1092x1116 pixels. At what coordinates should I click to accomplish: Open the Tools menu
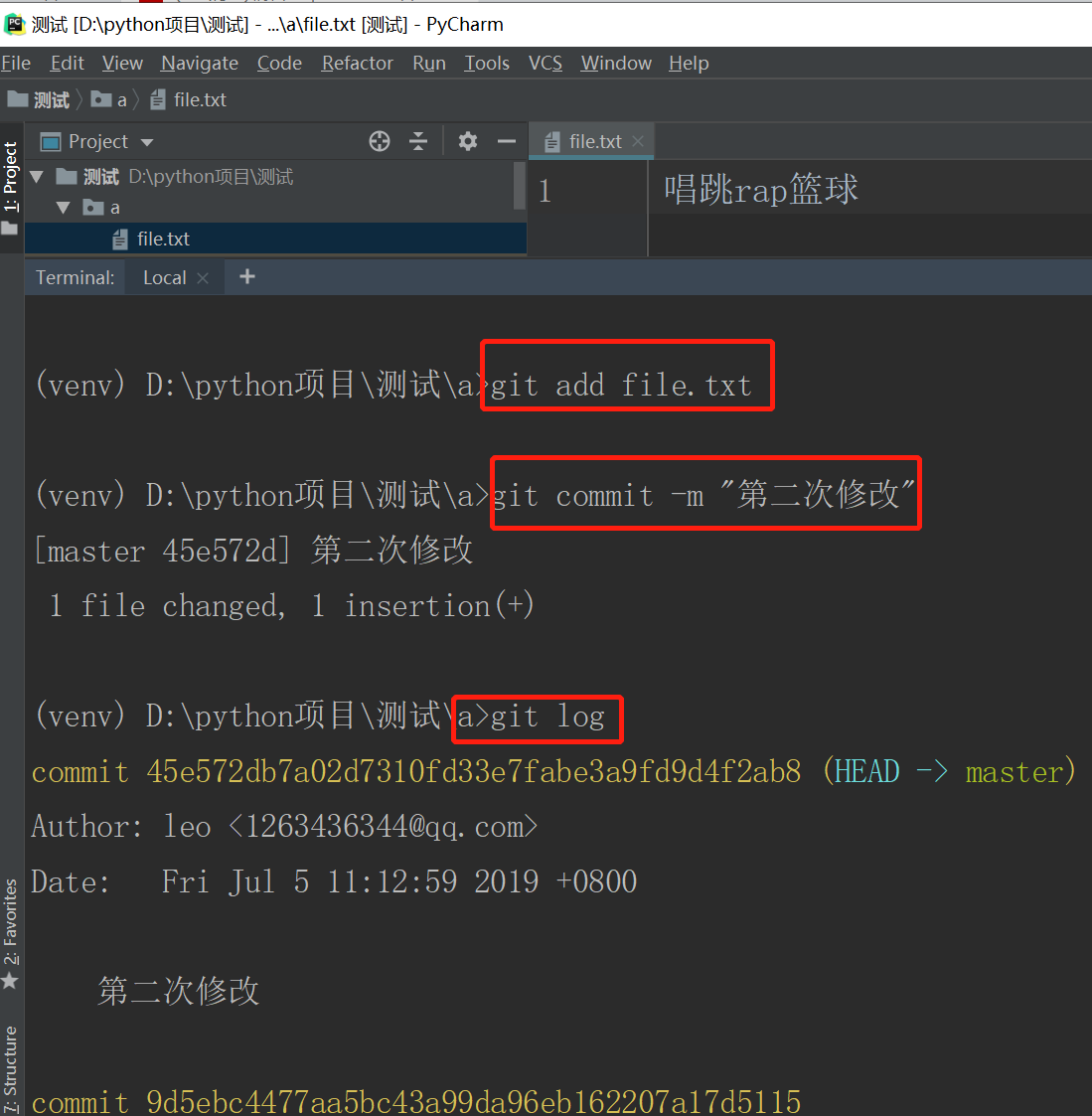pyautogui.click(x=486, y=63)
